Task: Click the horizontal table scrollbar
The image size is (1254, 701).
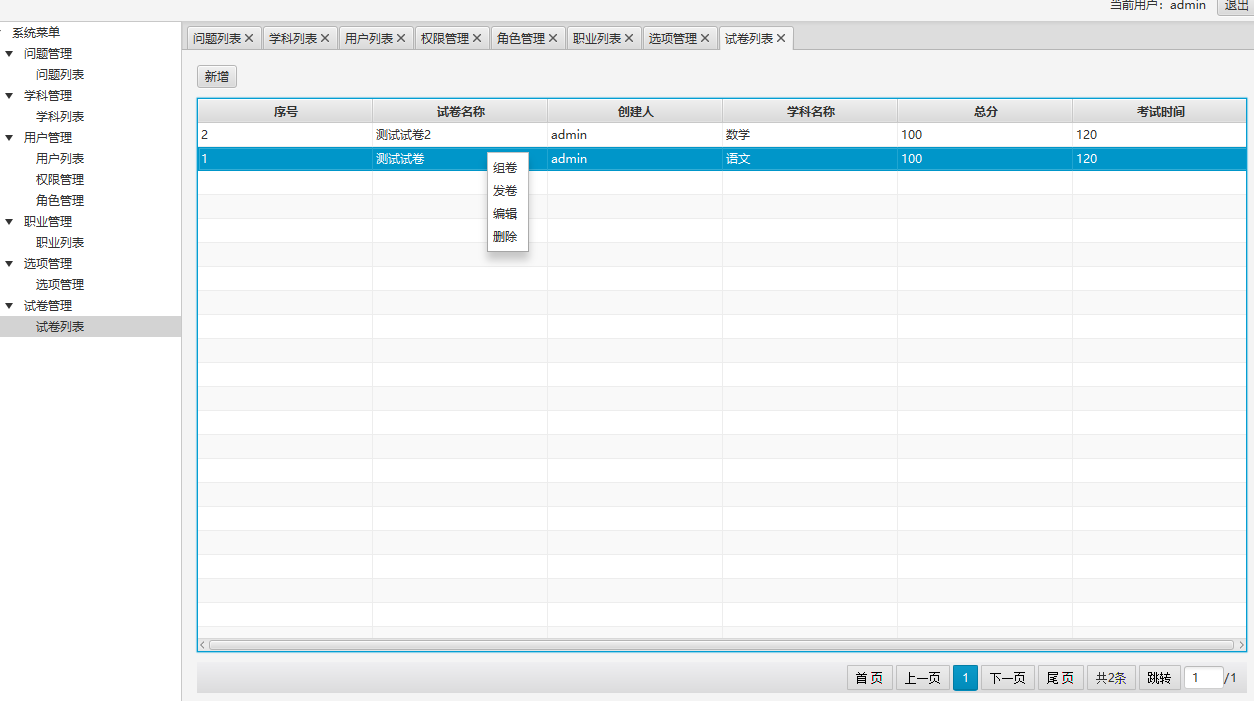Action: 720,645
